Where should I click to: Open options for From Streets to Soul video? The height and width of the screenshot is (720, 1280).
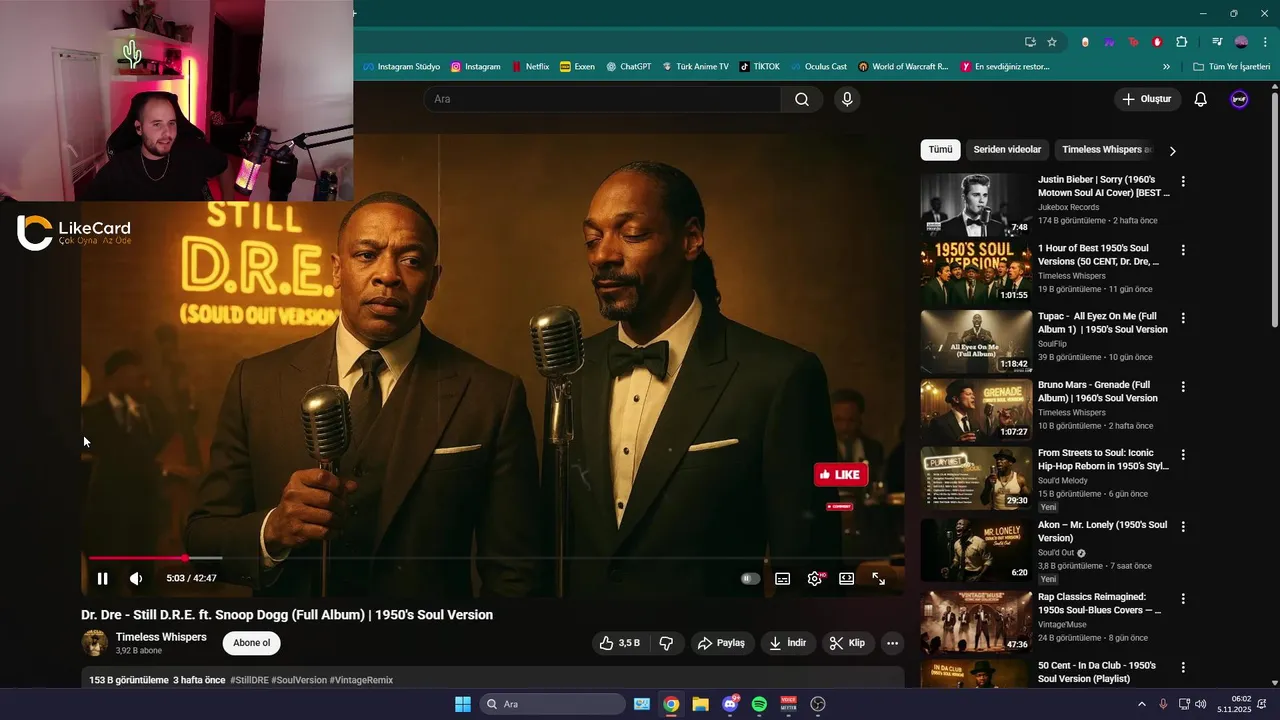tap(1183, 454)
